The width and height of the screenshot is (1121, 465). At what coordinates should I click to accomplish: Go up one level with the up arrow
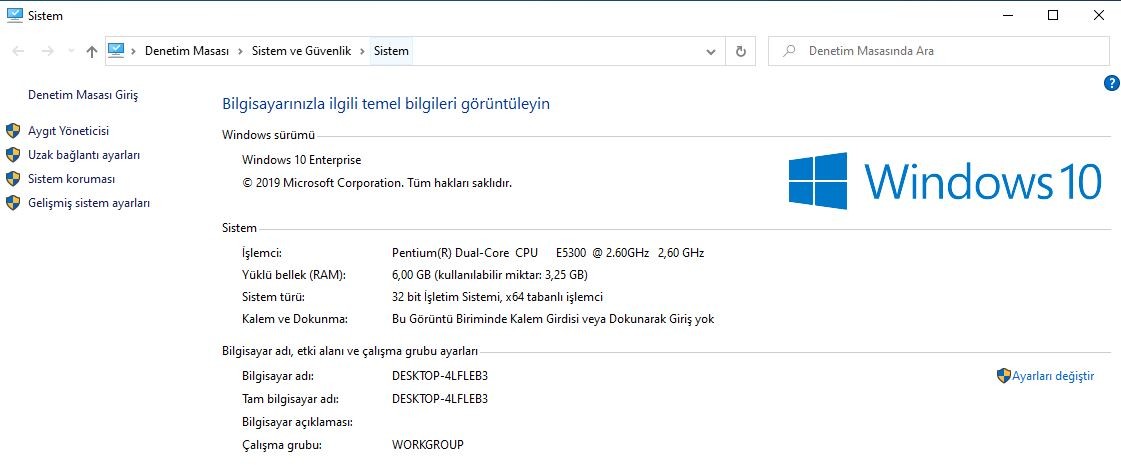92,51
